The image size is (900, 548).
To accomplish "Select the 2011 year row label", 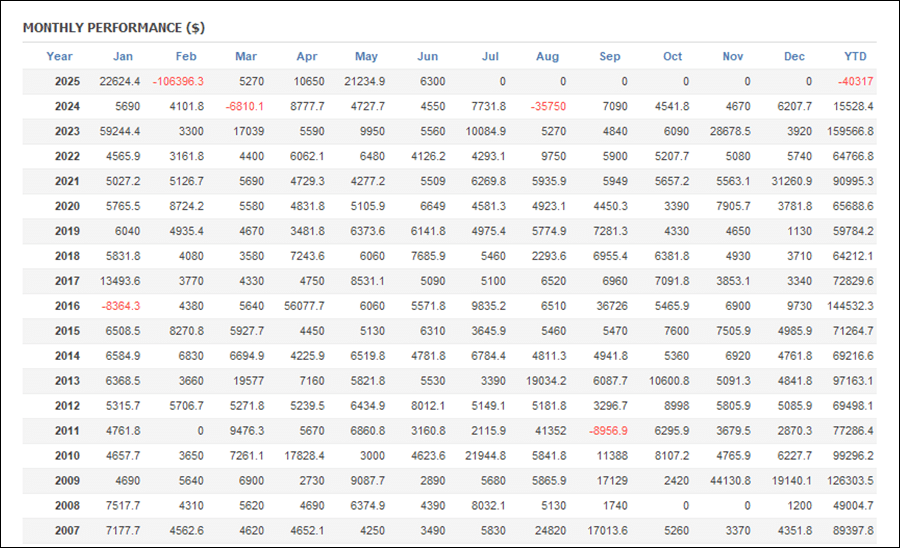I will tap(67, 431).
